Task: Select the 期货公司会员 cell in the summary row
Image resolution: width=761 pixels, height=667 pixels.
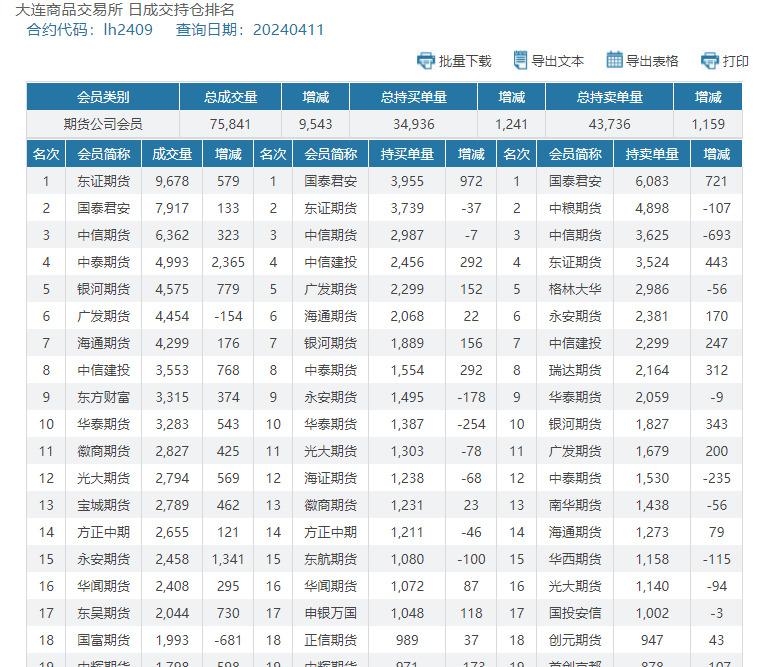Action: [x=103, y=125]
